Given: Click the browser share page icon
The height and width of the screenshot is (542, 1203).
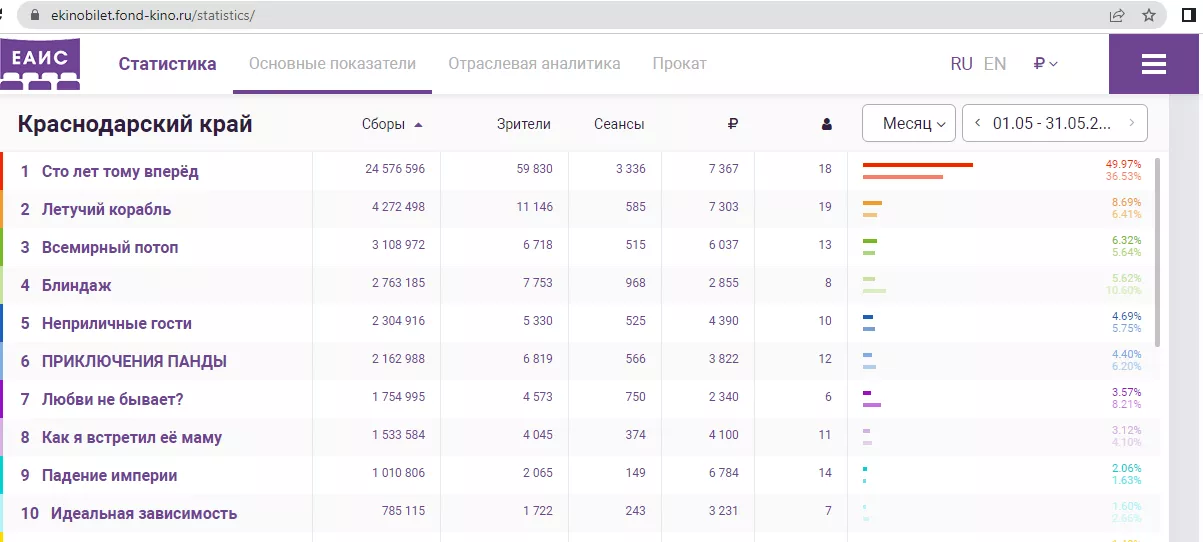Looking at the screenshot, I should pyautogui.click(x=1117, y=16).
